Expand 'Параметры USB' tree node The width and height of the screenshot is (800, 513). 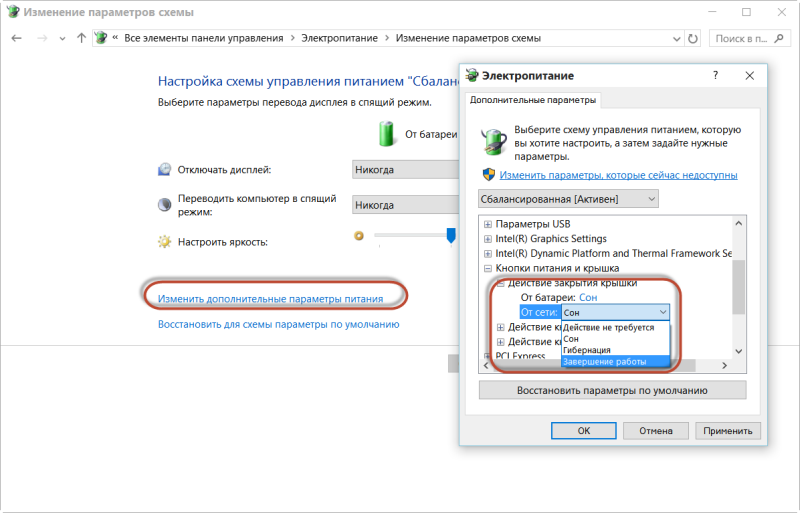(x=488, y=224)
